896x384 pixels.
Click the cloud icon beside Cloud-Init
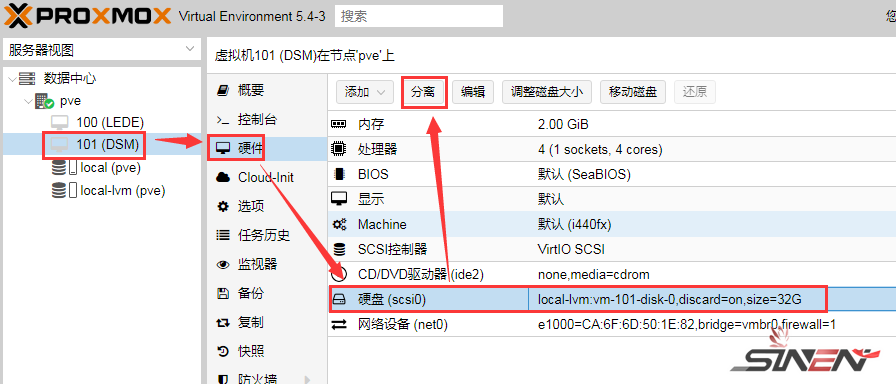(x=223, y=178)
